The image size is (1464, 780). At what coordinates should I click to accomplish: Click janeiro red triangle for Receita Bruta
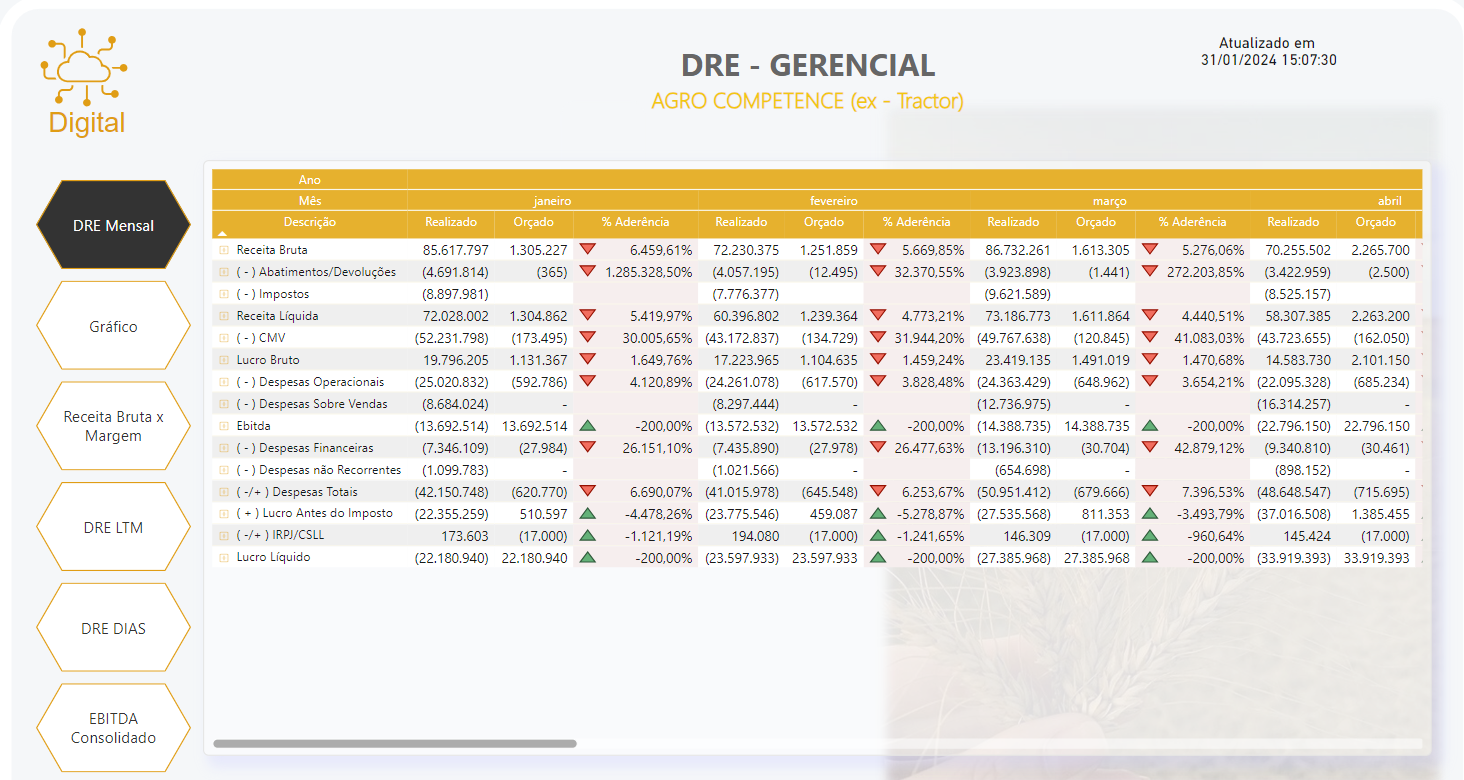point(588,249)
